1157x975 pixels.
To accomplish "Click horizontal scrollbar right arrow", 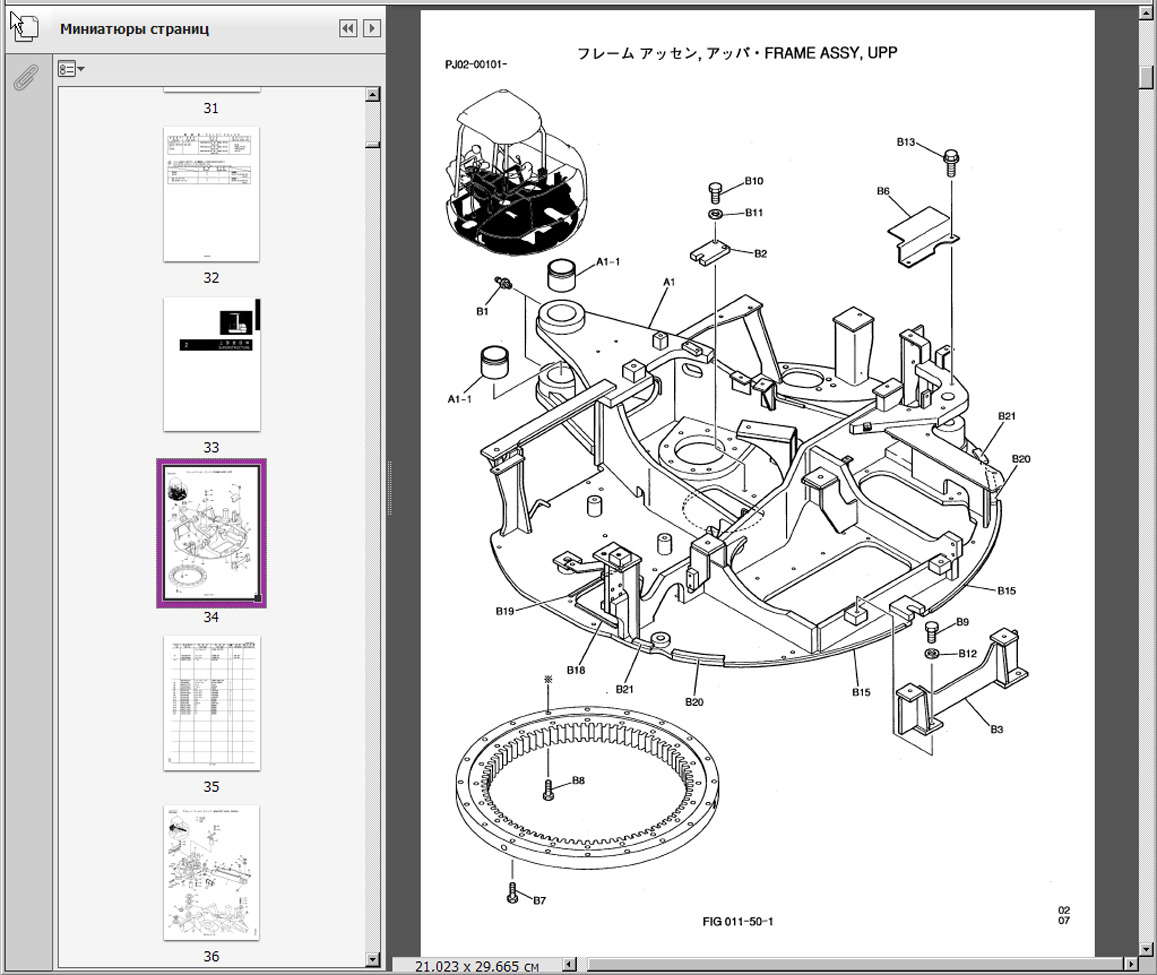I will 1130,966.
